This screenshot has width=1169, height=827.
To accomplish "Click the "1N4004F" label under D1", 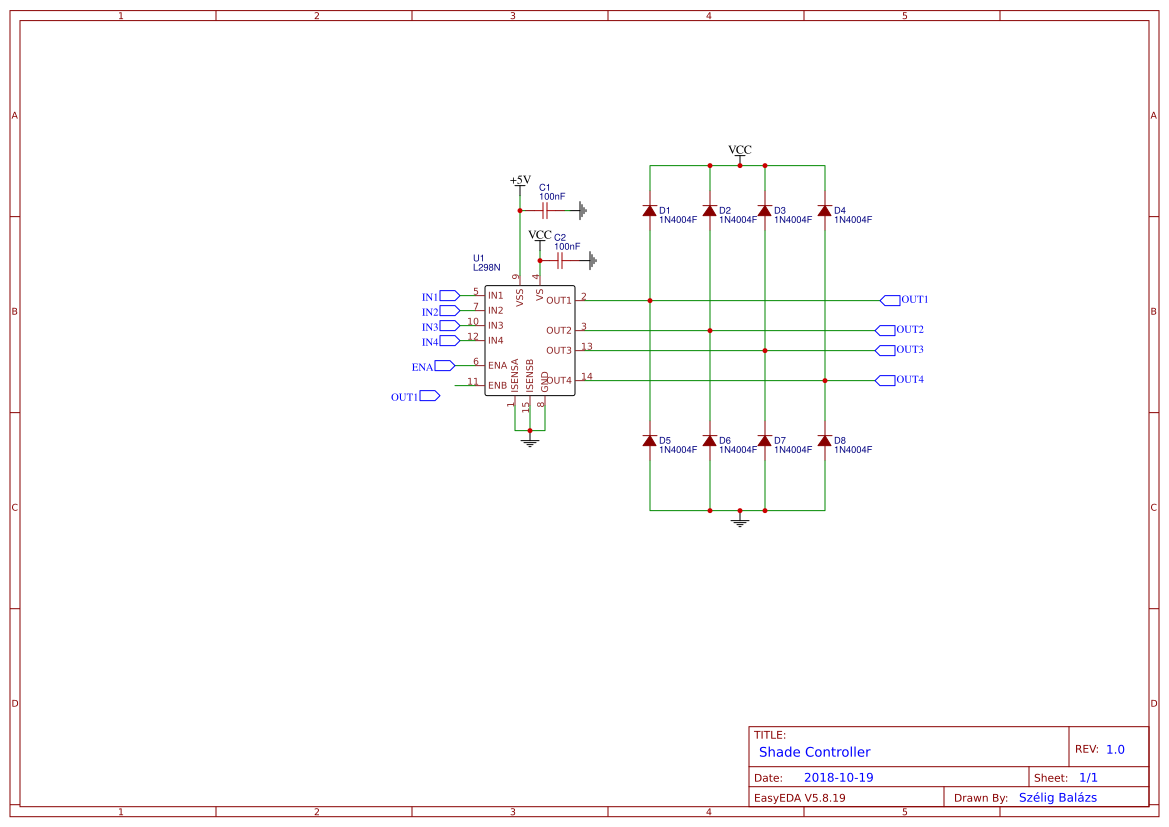I will 678,220.
